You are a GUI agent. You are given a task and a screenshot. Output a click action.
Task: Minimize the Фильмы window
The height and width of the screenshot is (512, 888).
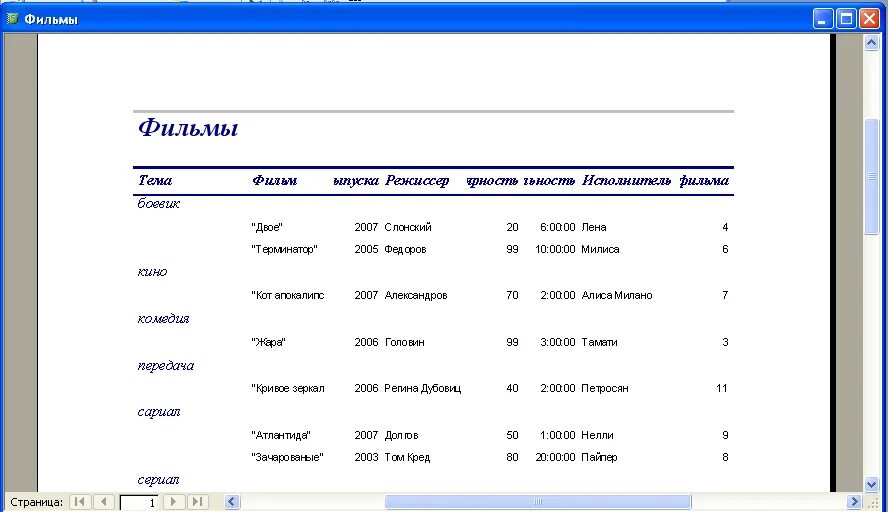[x=823, y=19]
